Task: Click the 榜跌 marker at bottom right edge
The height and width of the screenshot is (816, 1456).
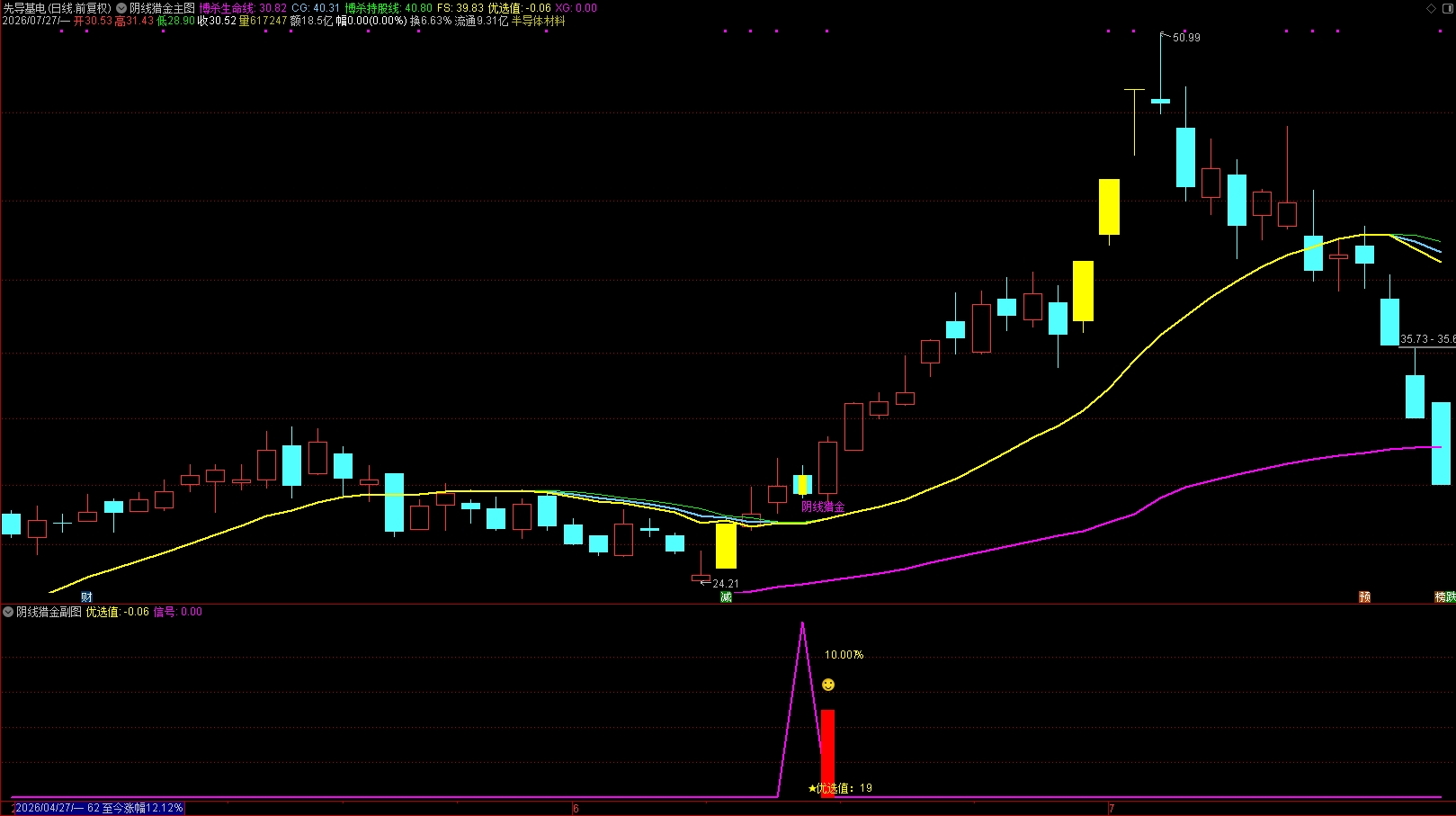Action: point(1445,597)
